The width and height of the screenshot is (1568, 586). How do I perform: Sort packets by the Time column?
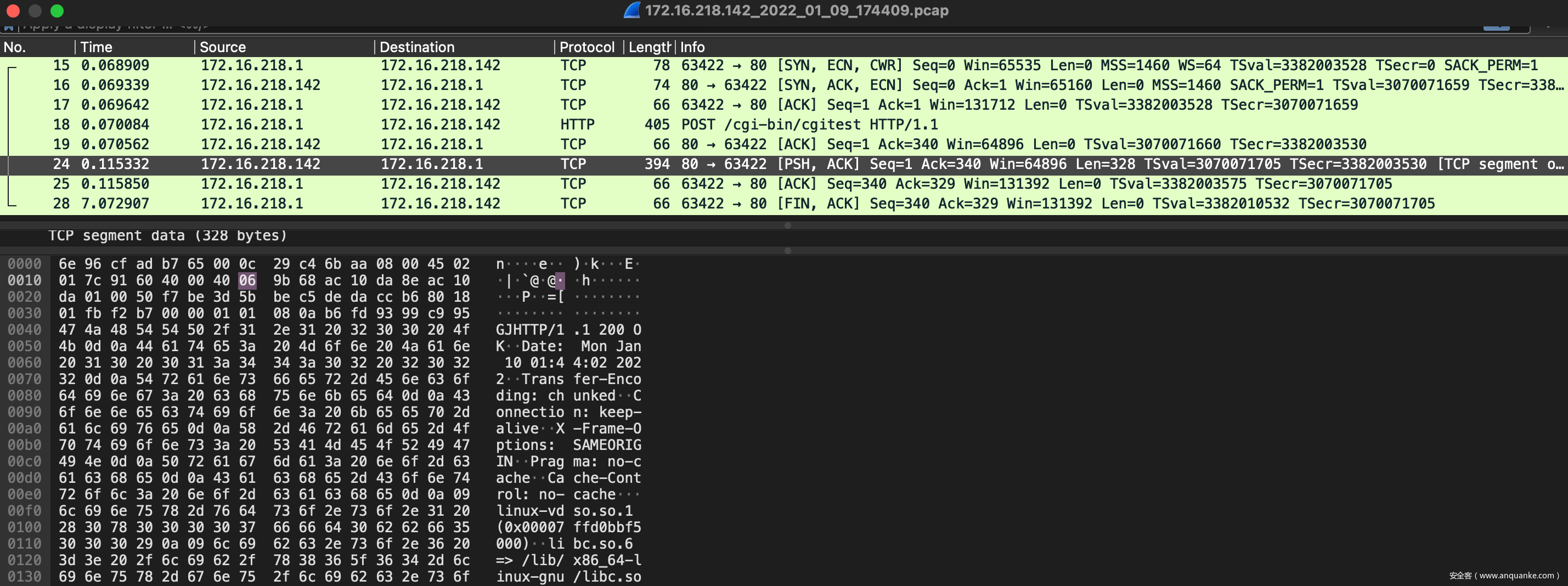pyautogui.click(x=134, y=47)
